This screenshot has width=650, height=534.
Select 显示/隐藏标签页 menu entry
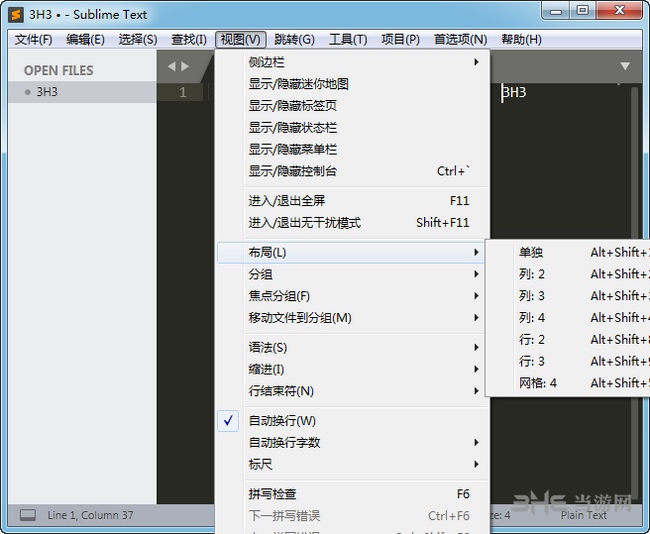coord(350,106)
